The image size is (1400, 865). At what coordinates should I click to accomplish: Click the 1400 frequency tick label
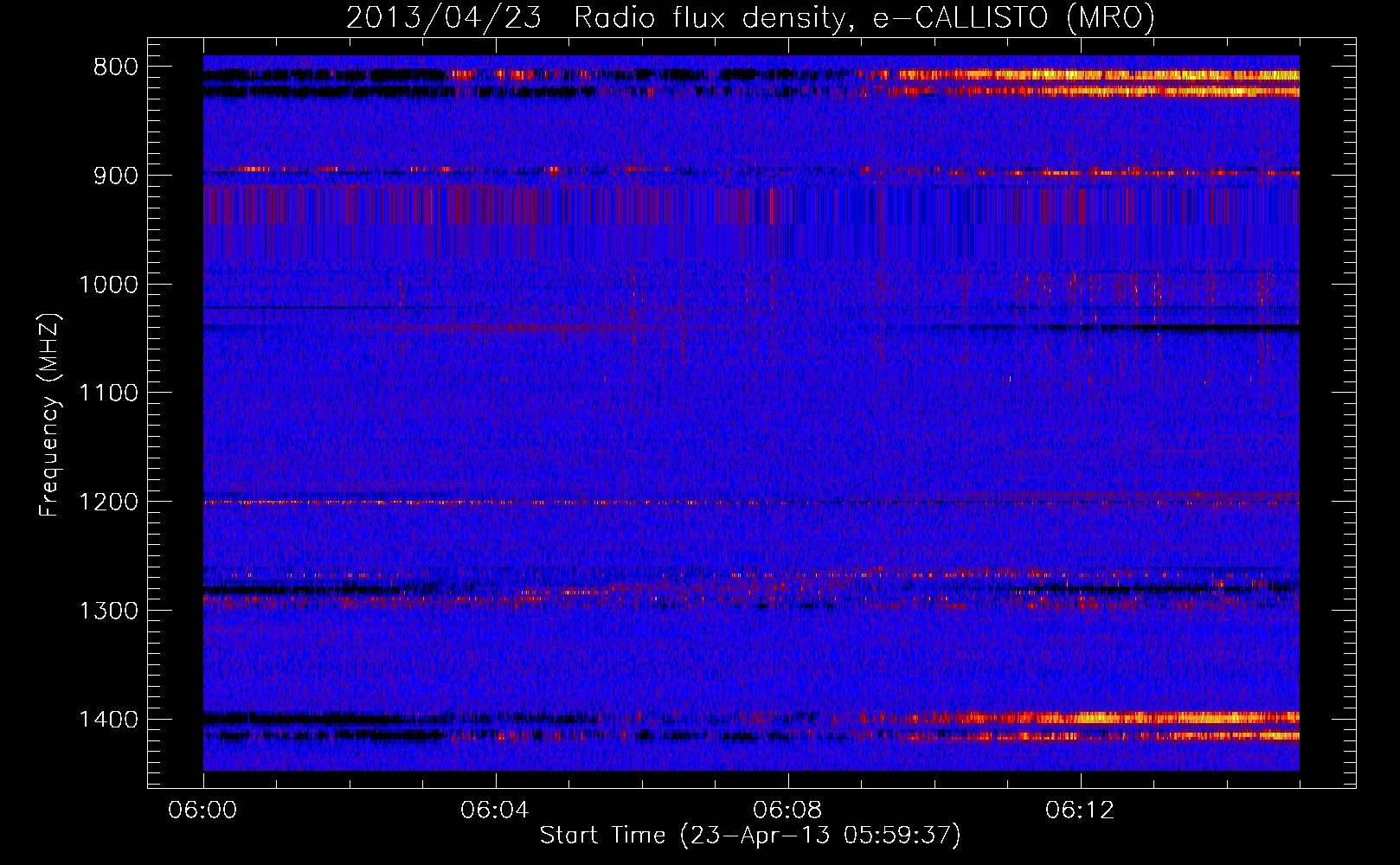coord(108,720)
